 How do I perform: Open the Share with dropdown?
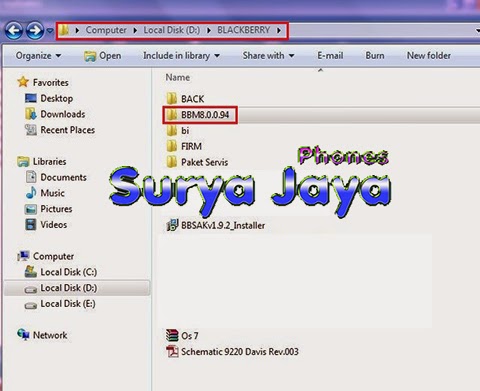coord(268,56)
